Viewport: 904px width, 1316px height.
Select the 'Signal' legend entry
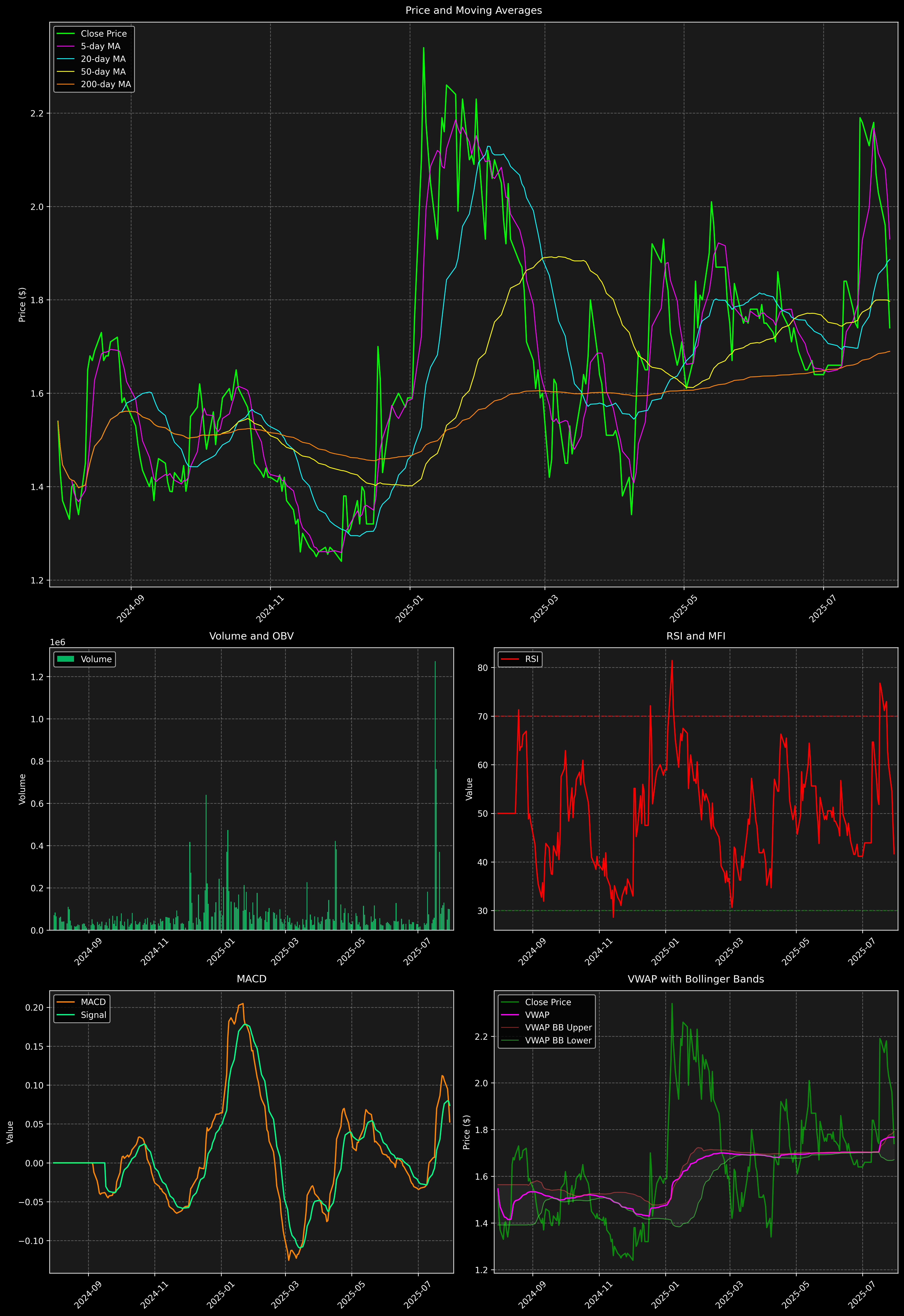tap(82, 1015)
